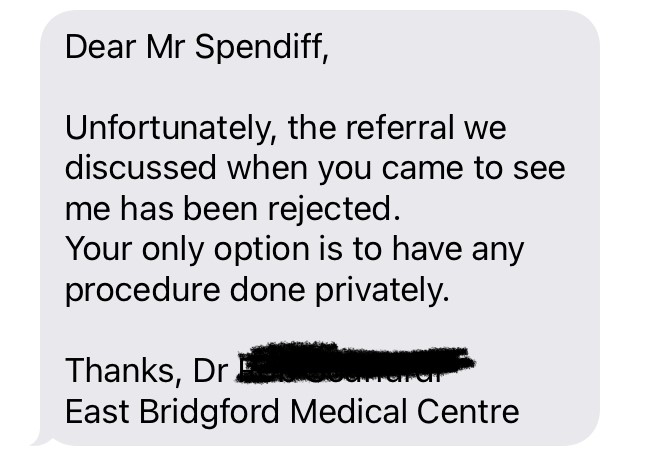Click the word 'rejected' in the message

(335, 209)
